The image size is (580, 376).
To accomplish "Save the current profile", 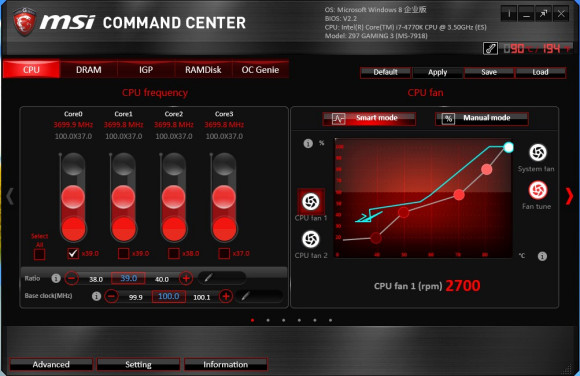I will [x=489, y=73].
